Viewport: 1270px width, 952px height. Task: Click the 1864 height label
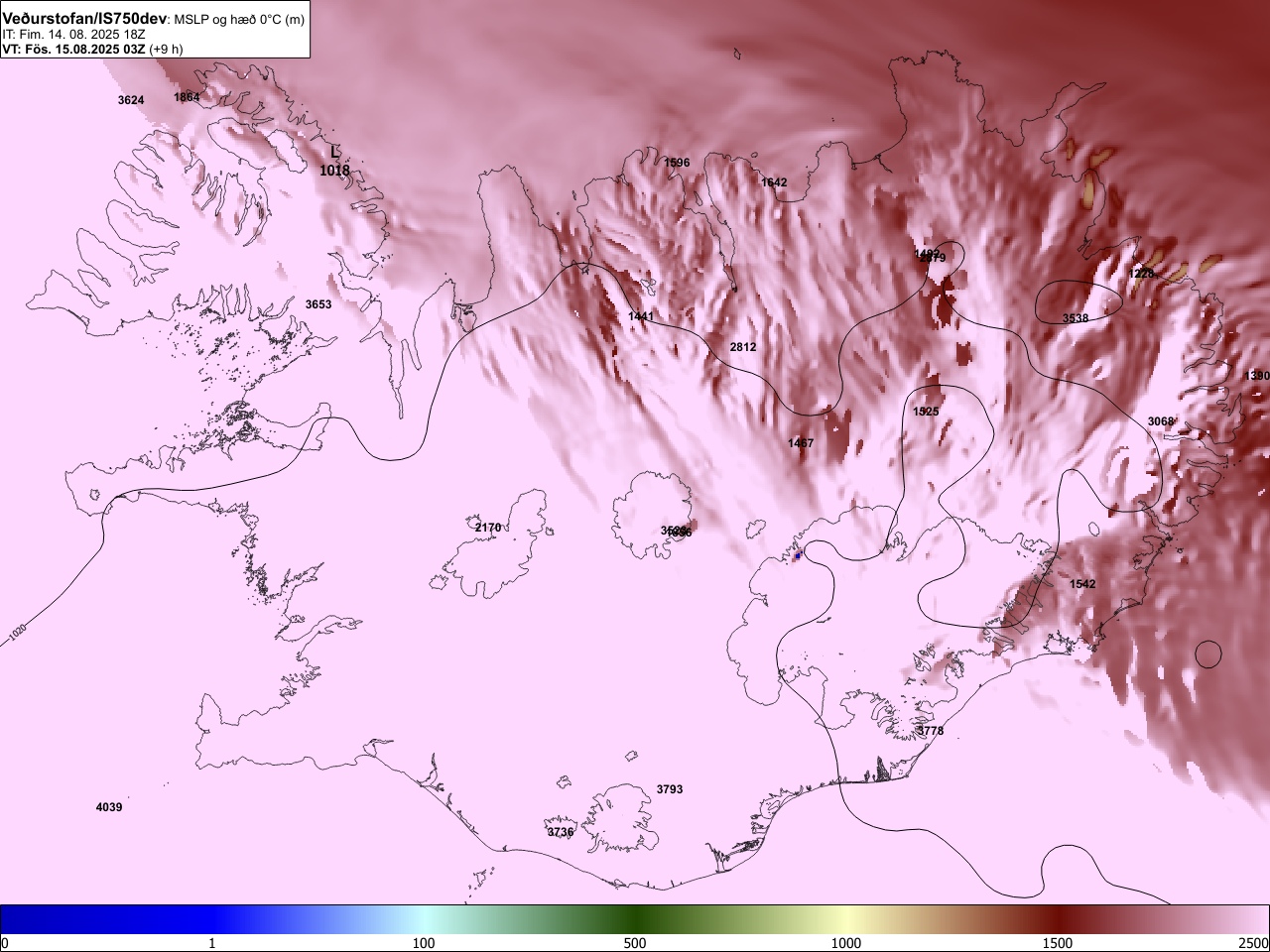click(x=187, y=97)
